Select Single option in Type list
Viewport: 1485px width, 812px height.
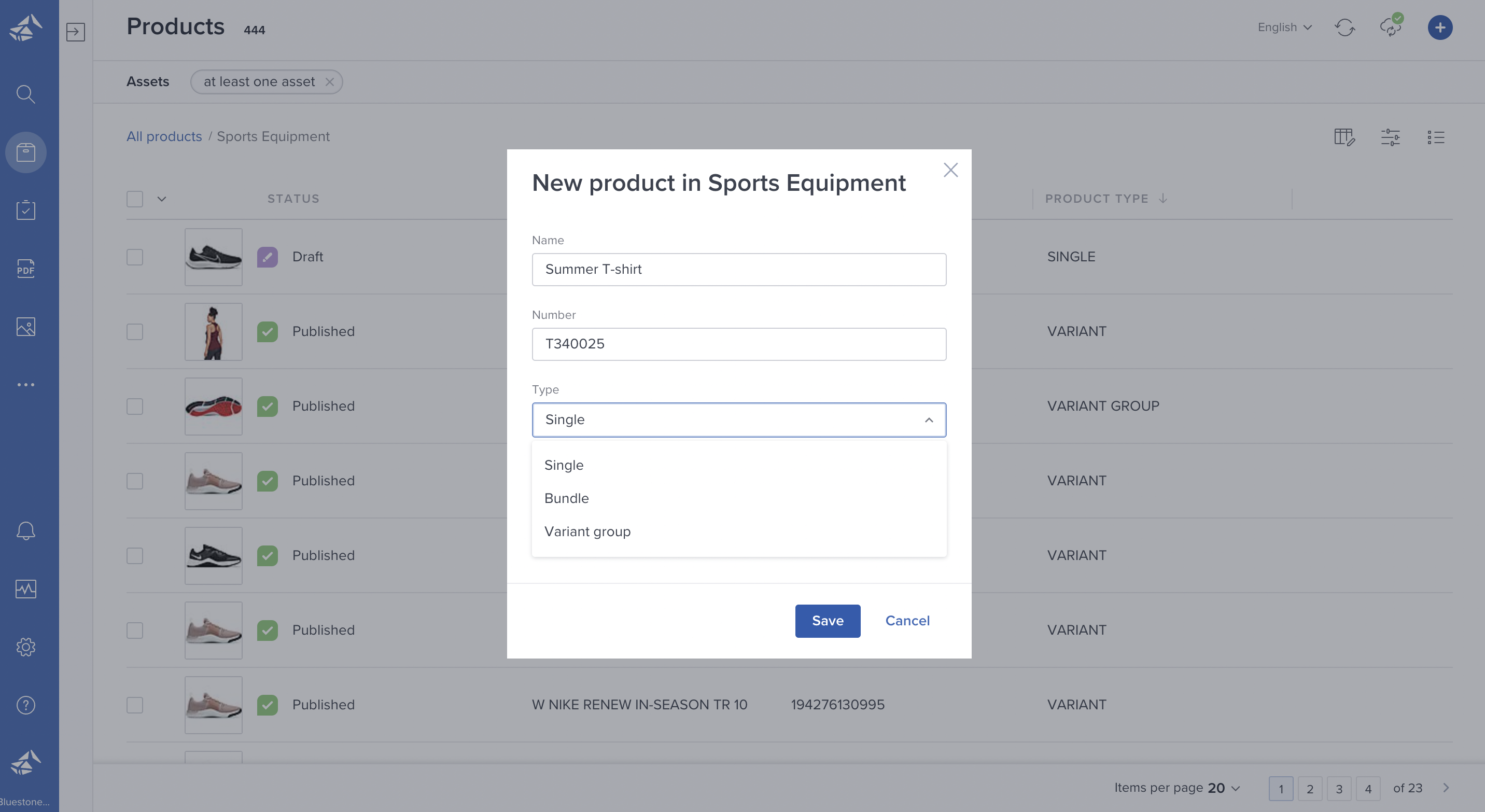tap(739, 465)
